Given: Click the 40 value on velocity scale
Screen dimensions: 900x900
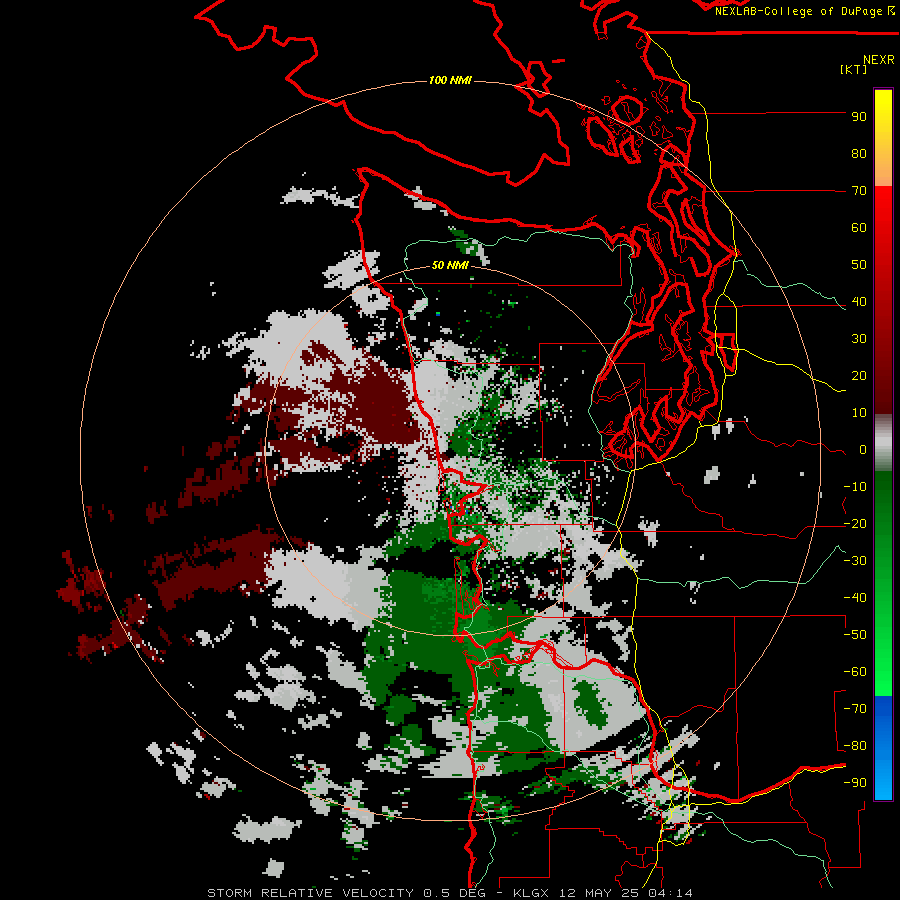Looking at the screenshot, I should pyautogui.click(x=859, y=302).
